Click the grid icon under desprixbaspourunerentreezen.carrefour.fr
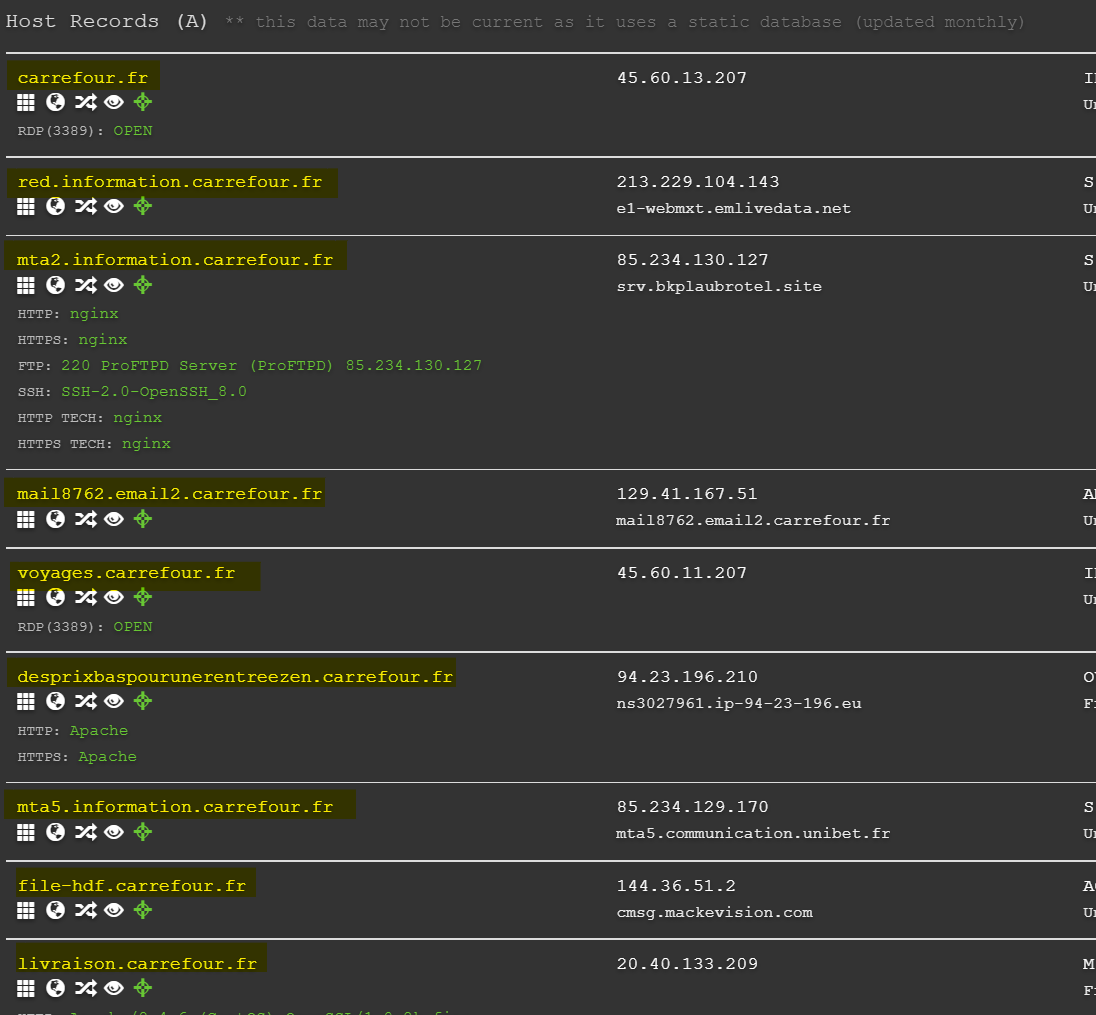1096x1015 pixels. (x=26, y=702)
